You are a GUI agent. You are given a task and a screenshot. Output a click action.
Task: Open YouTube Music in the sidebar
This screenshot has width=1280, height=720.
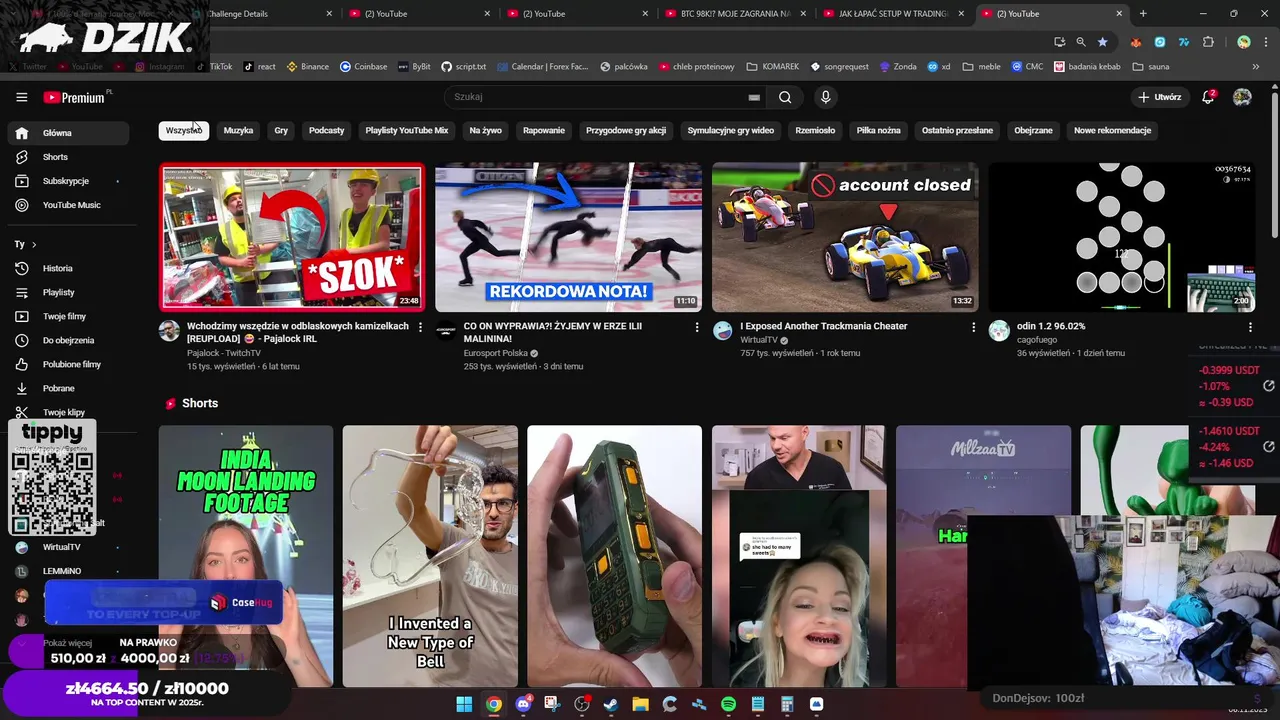pyautogui.click(x=68, y=205)
